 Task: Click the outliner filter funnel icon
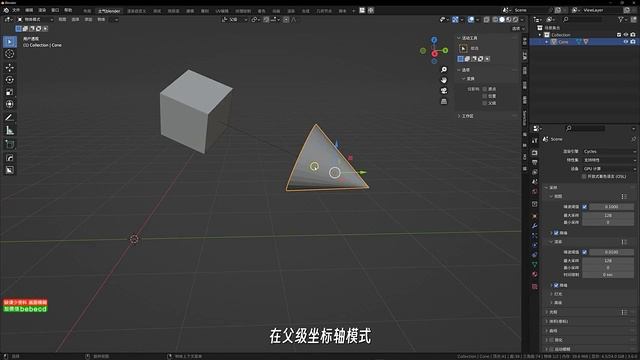(x=621, y=19)
